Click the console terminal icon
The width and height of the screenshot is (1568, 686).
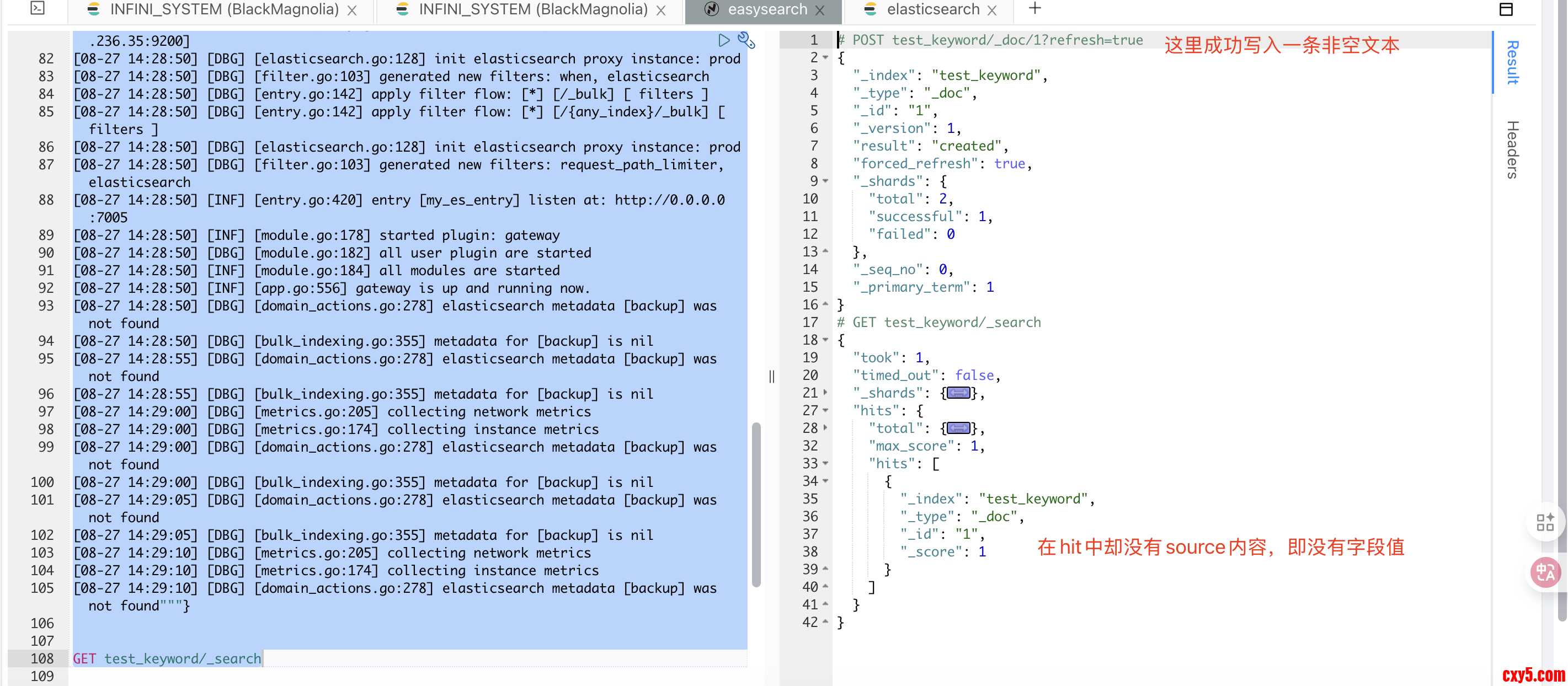tap(37, 8)
